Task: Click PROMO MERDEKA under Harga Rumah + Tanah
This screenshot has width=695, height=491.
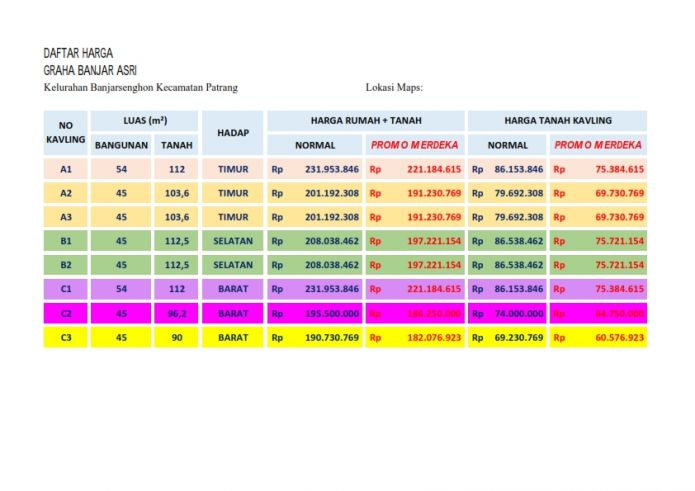Action: click(415, 145)
